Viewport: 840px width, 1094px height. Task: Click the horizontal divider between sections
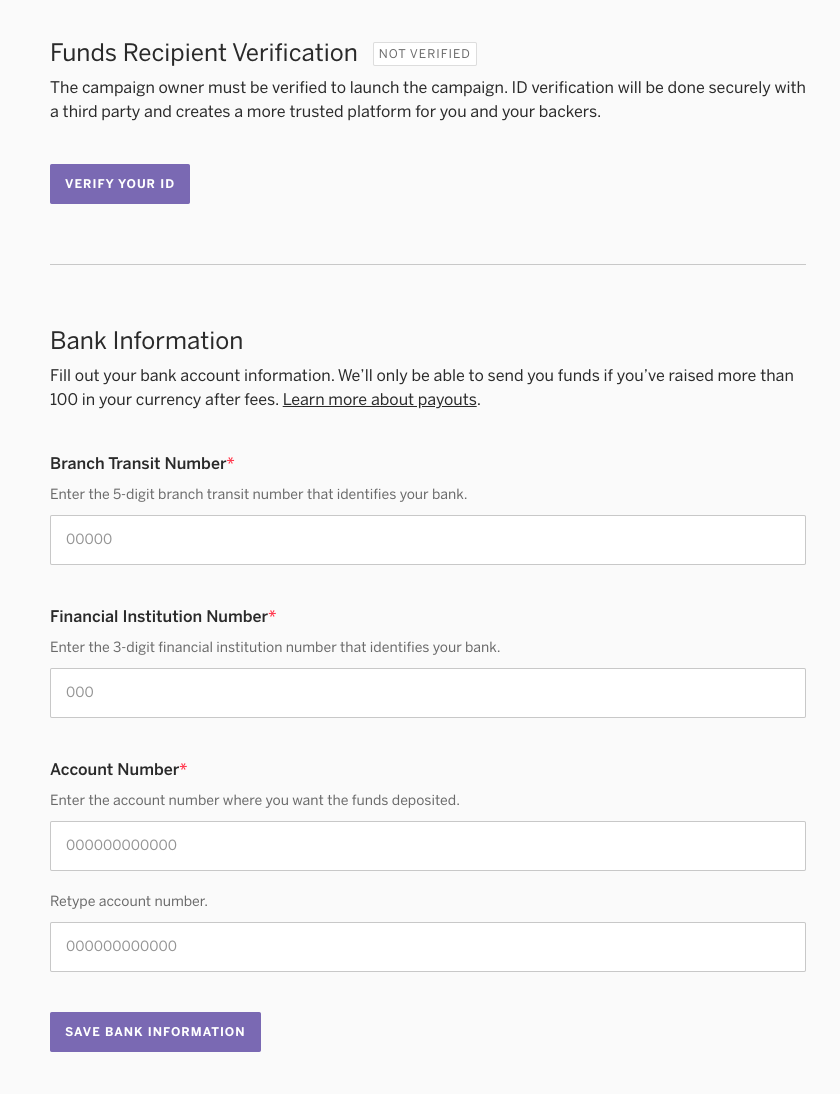coord(428,264)
